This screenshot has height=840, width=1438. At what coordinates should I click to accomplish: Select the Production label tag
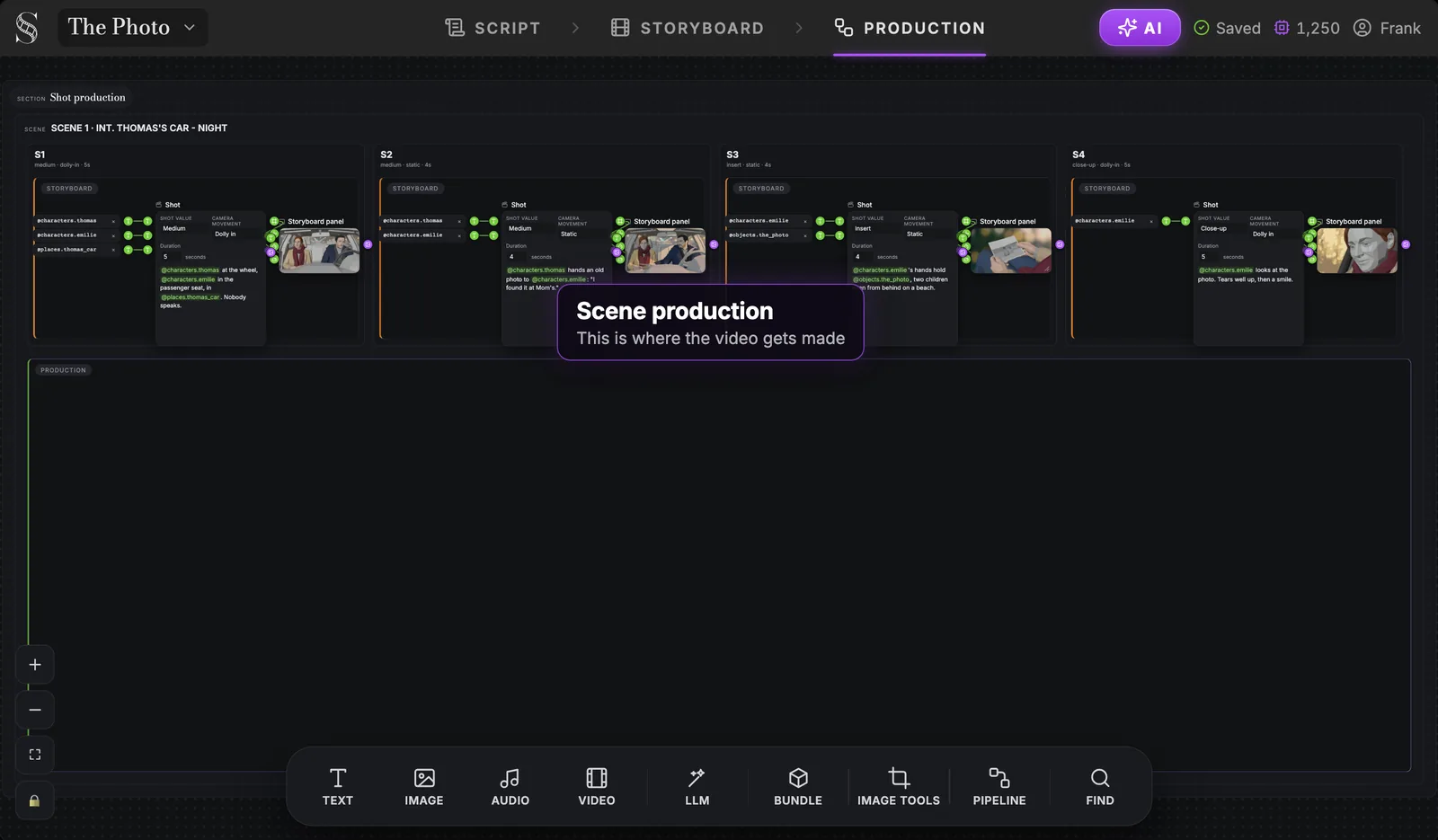coord(63,370)
